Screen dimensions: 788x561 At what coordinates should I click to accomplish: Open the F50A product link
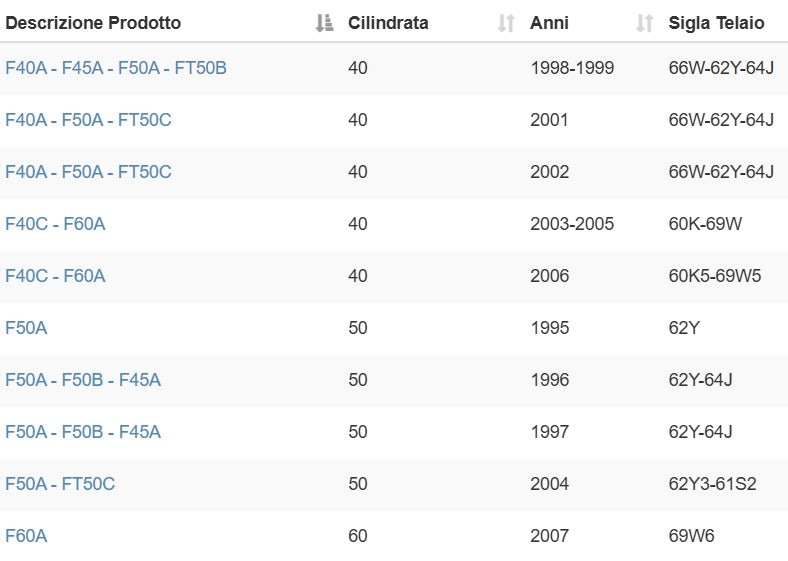pos(26,328)
